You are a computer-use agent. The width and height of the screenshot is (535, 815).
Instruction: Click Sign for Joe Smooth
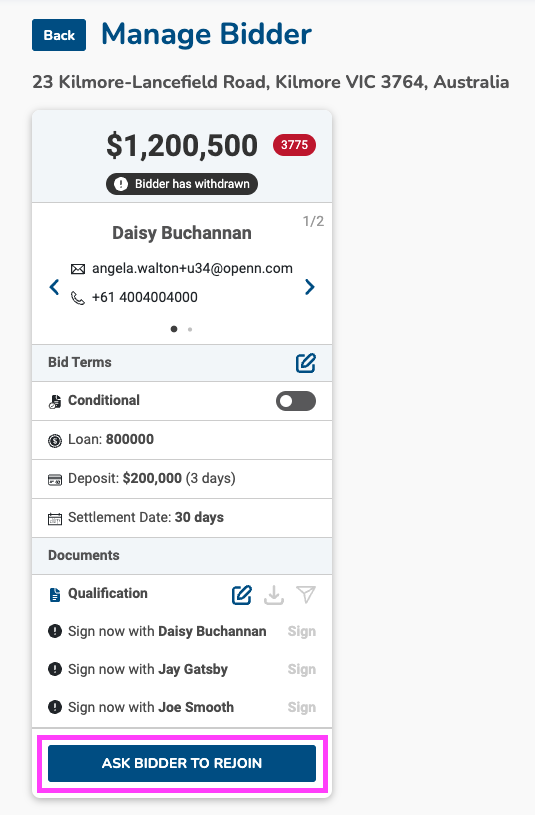click(x=302, y=707)
